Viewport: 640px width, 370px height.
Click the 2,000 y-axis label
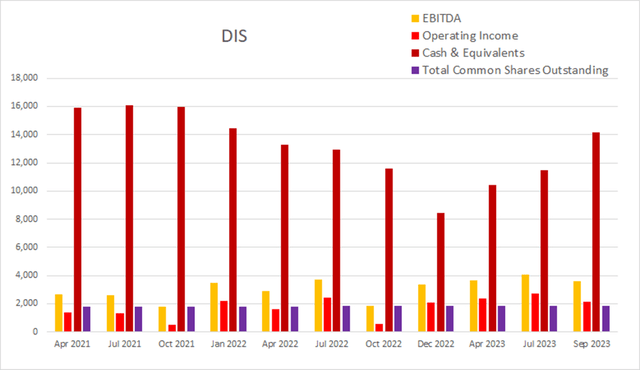pos(26,304)
